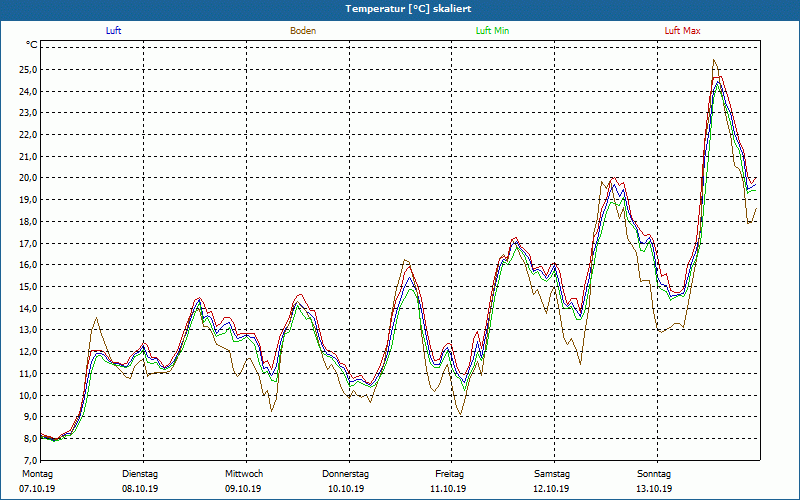Click the 'Samstag' day label
Screen dimensions: 800x500
click(552, 474)
